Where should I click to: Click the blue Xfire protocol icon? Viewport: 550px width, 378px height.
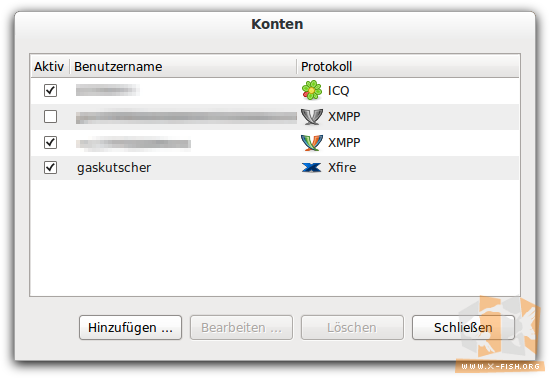[311, 168]
